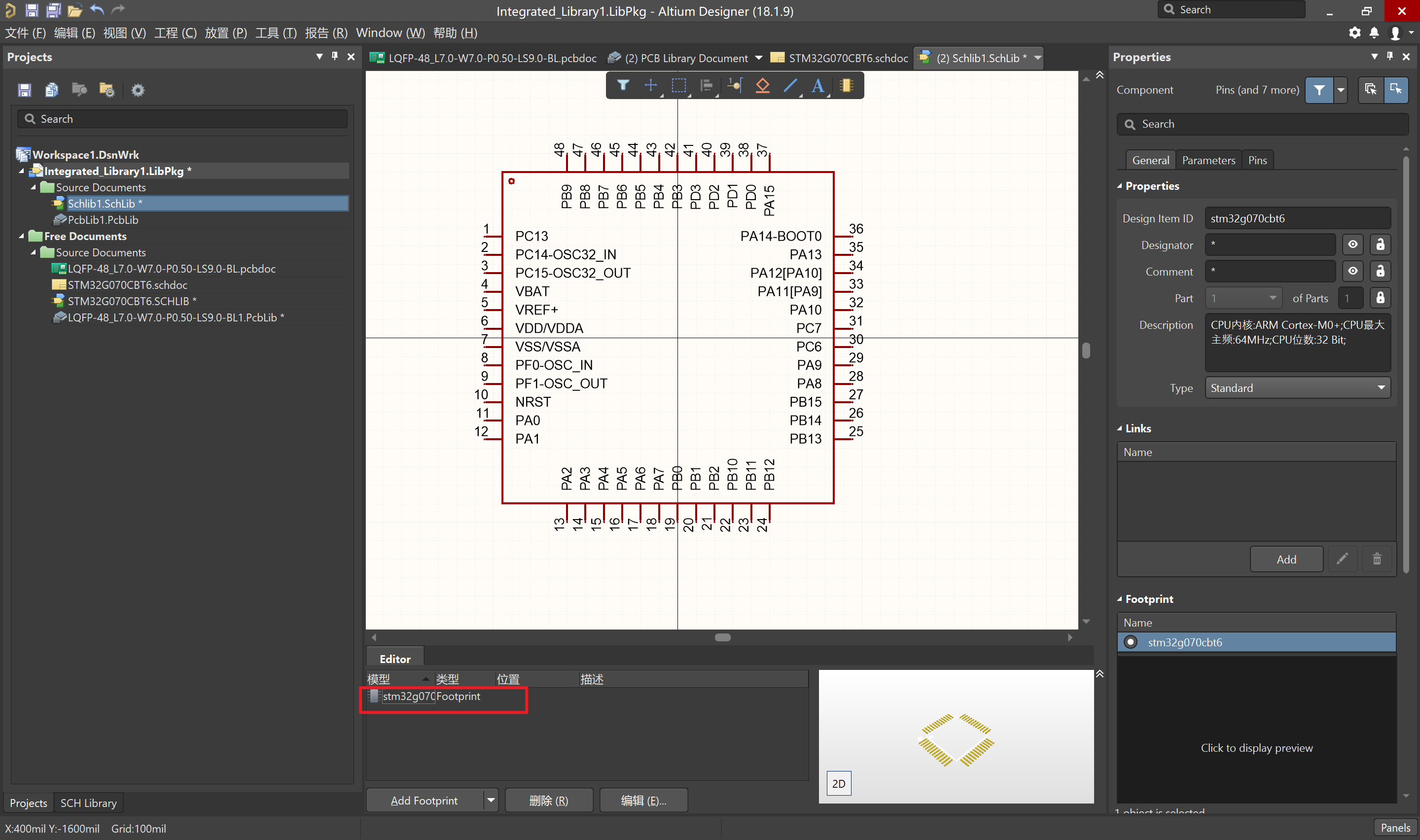Toggle Comment visibility eye
This screenshot has width=1420, height=840.
[x=1352, y=271]
